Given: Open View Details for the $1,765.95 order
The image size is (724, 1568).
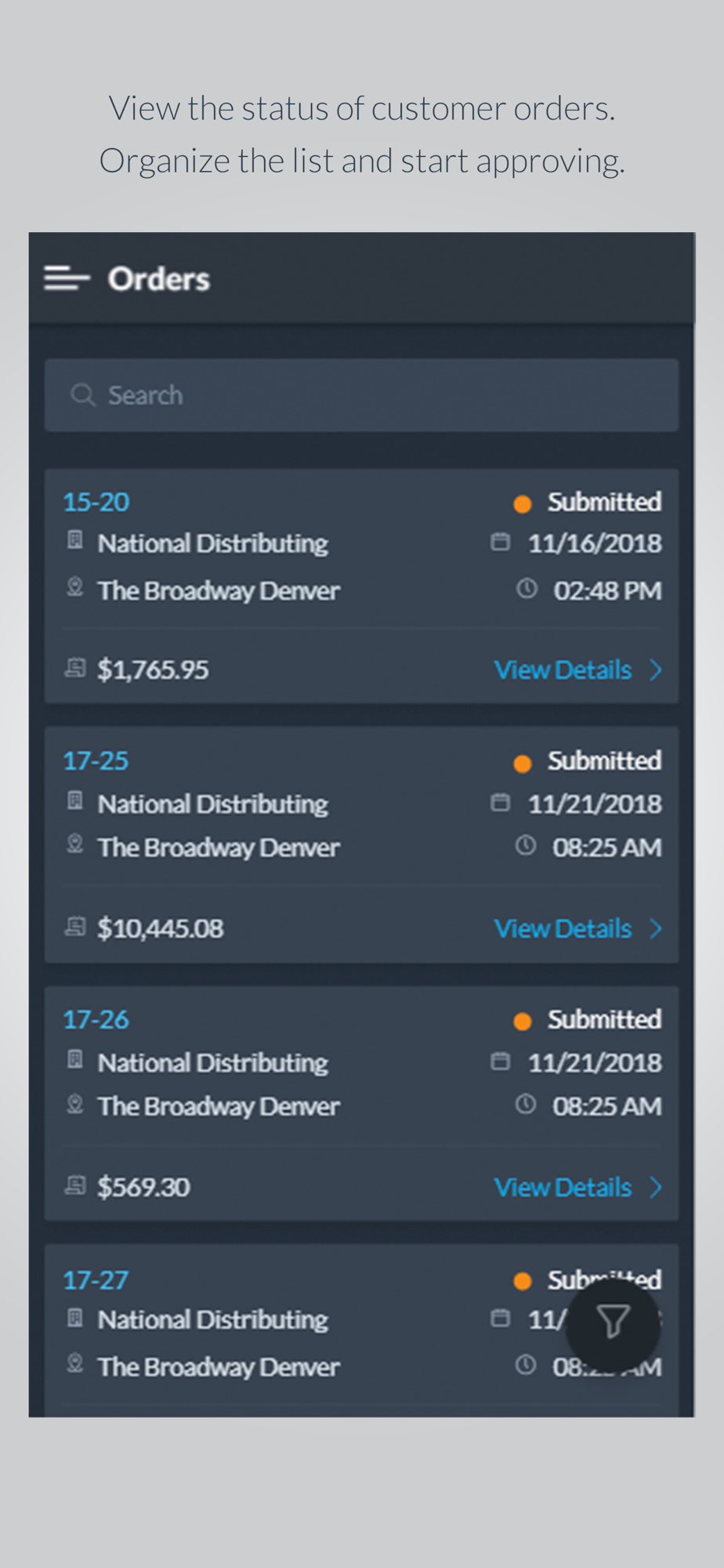Looking at the screenshot, I should 563,670.
